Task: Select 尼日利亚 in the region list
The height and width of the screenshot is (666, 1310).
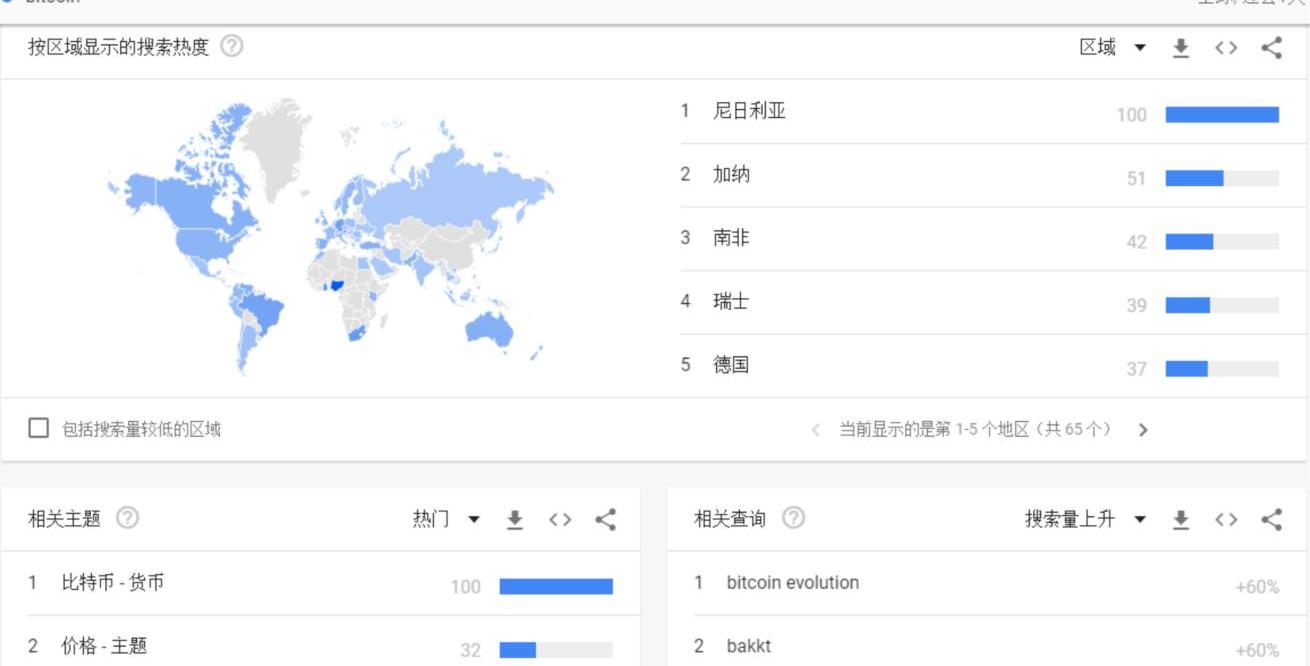Action: [x=749, y=111]
